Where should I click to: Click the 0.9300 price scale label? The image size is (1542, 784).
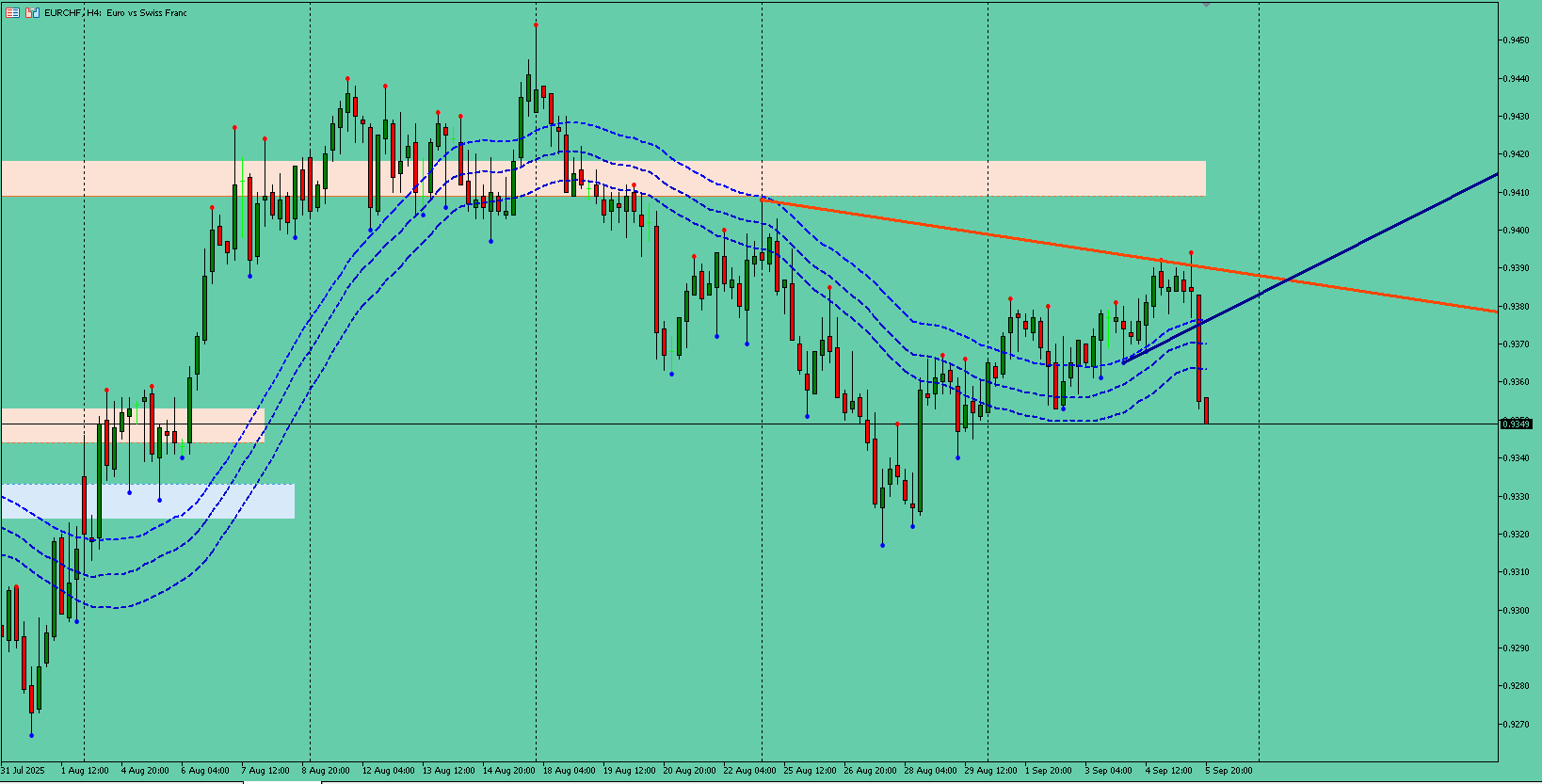click(1516, 611)
